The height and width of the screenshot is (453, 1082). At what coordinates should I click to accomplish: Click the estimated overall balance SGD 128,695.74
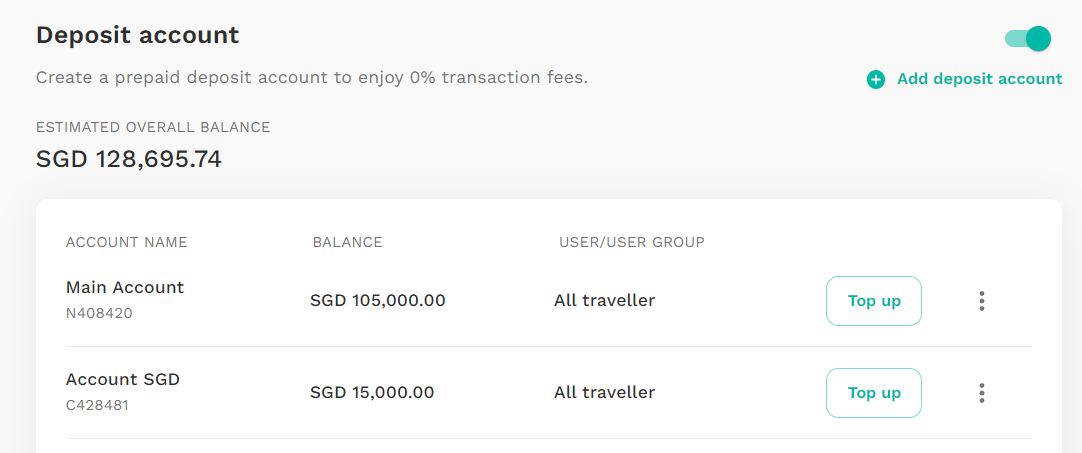128,160
